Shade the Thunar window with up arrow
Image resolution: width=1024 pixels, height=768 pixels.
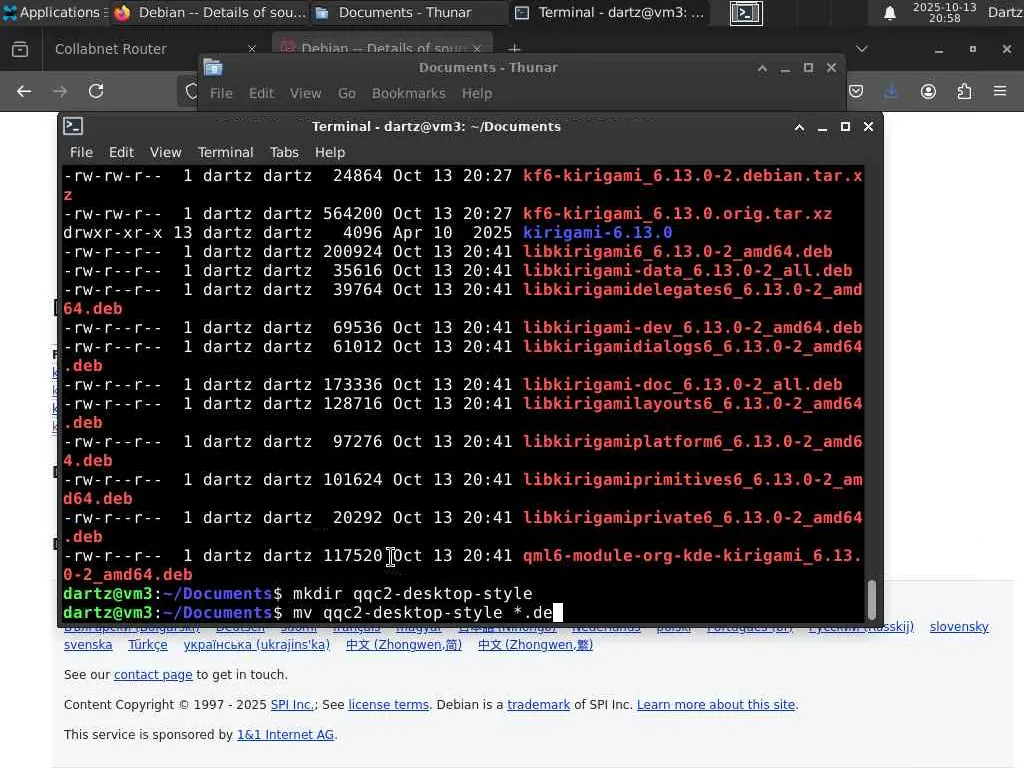pos(762,68)
